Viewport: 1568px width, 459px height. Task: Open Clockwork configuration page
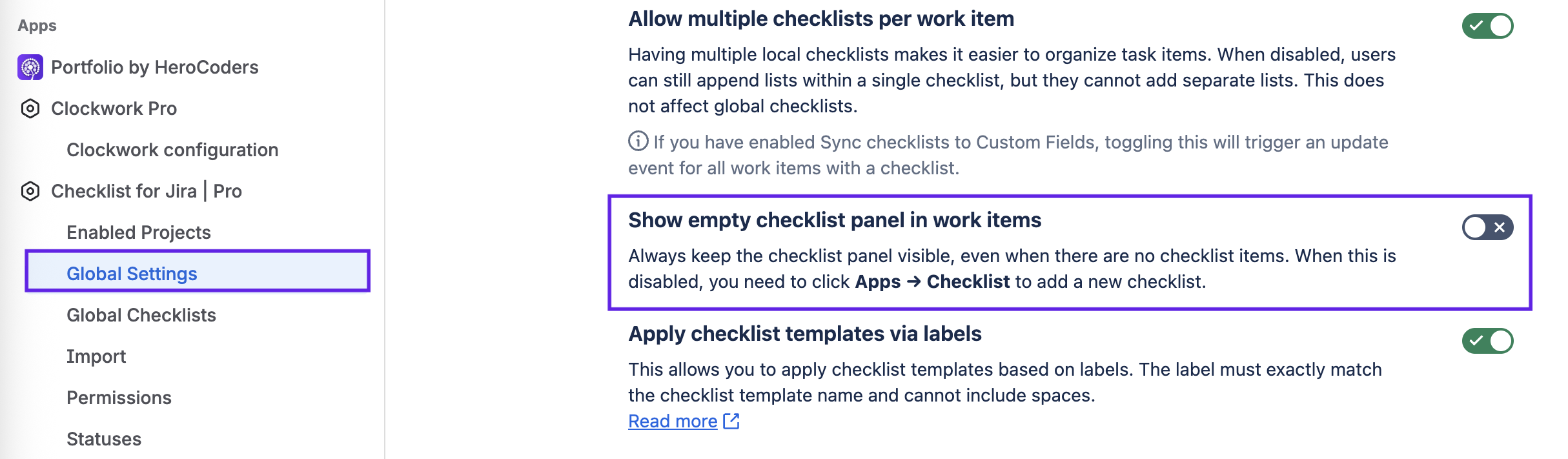[172, 150]
